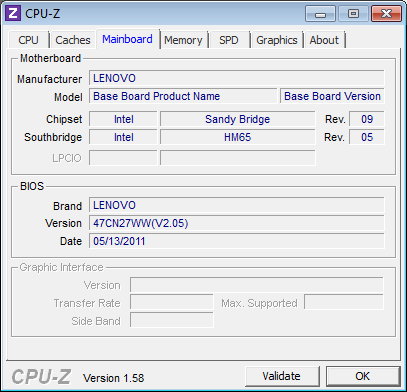Select the Manufacturer LENOVO field
Viewport: 407px width, 392px height.
[237, 78]
